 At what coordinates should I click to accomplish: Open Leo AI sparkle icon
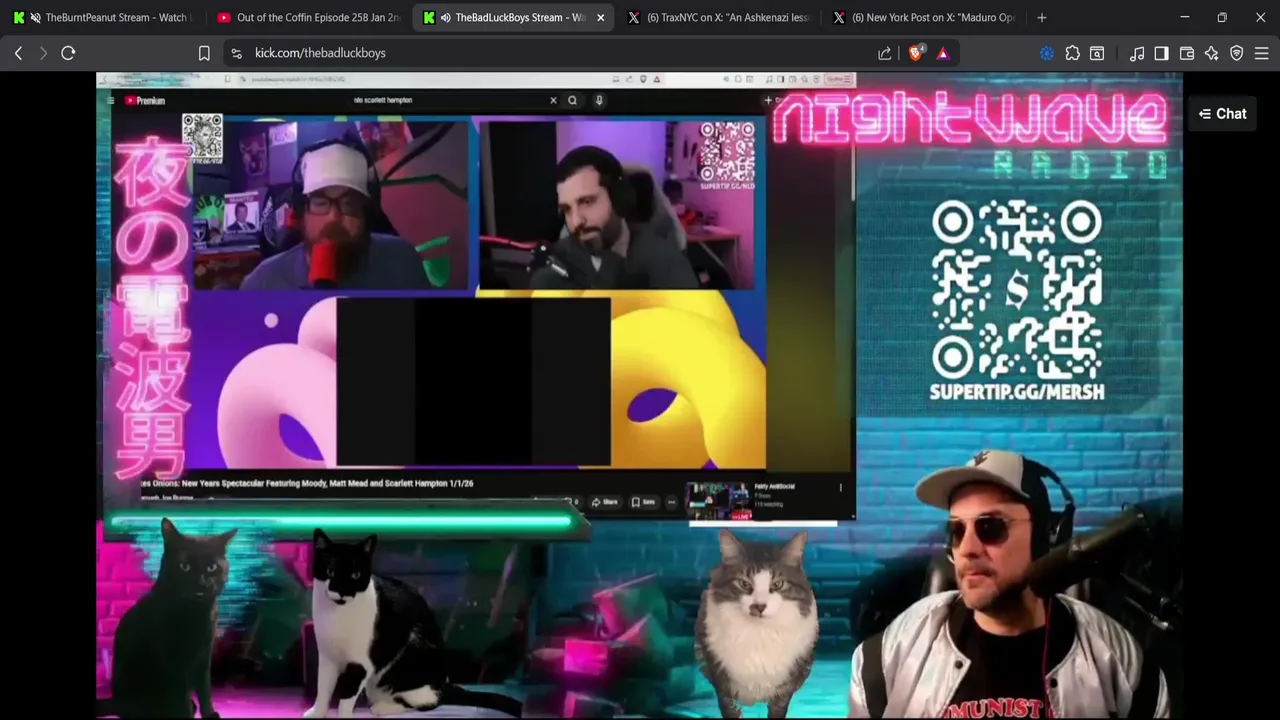tap(1212, 53)
